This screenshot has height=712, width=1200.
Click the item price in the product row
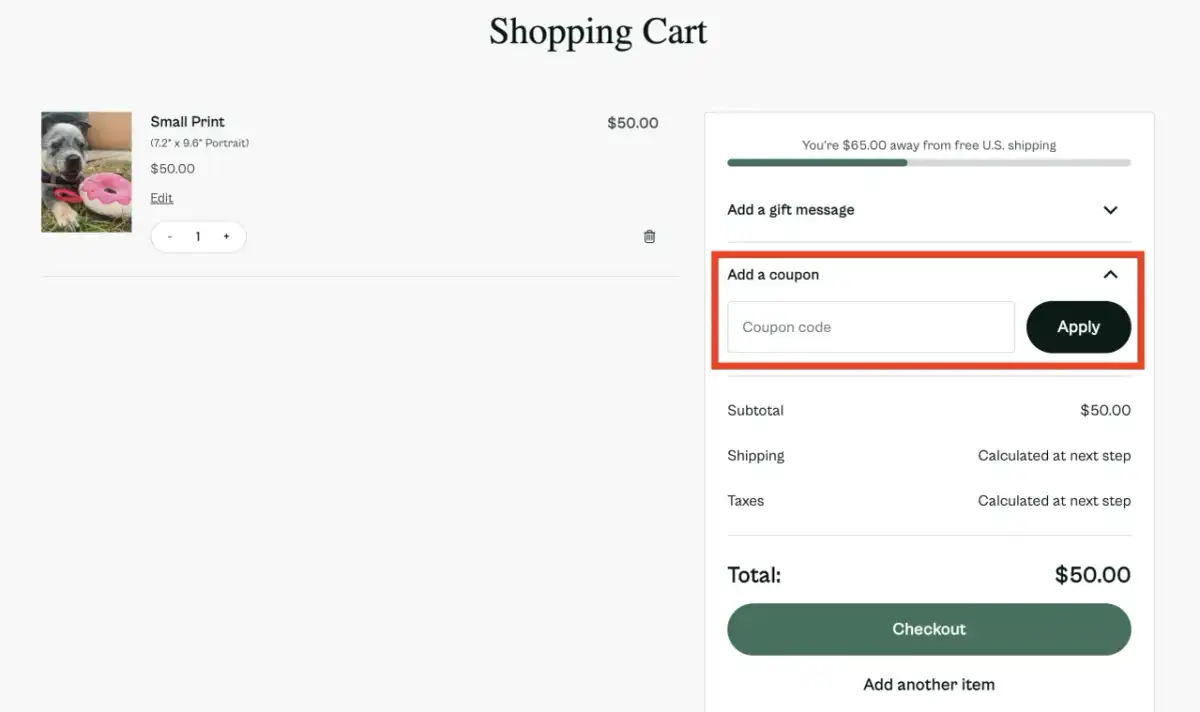coord(633,123)
